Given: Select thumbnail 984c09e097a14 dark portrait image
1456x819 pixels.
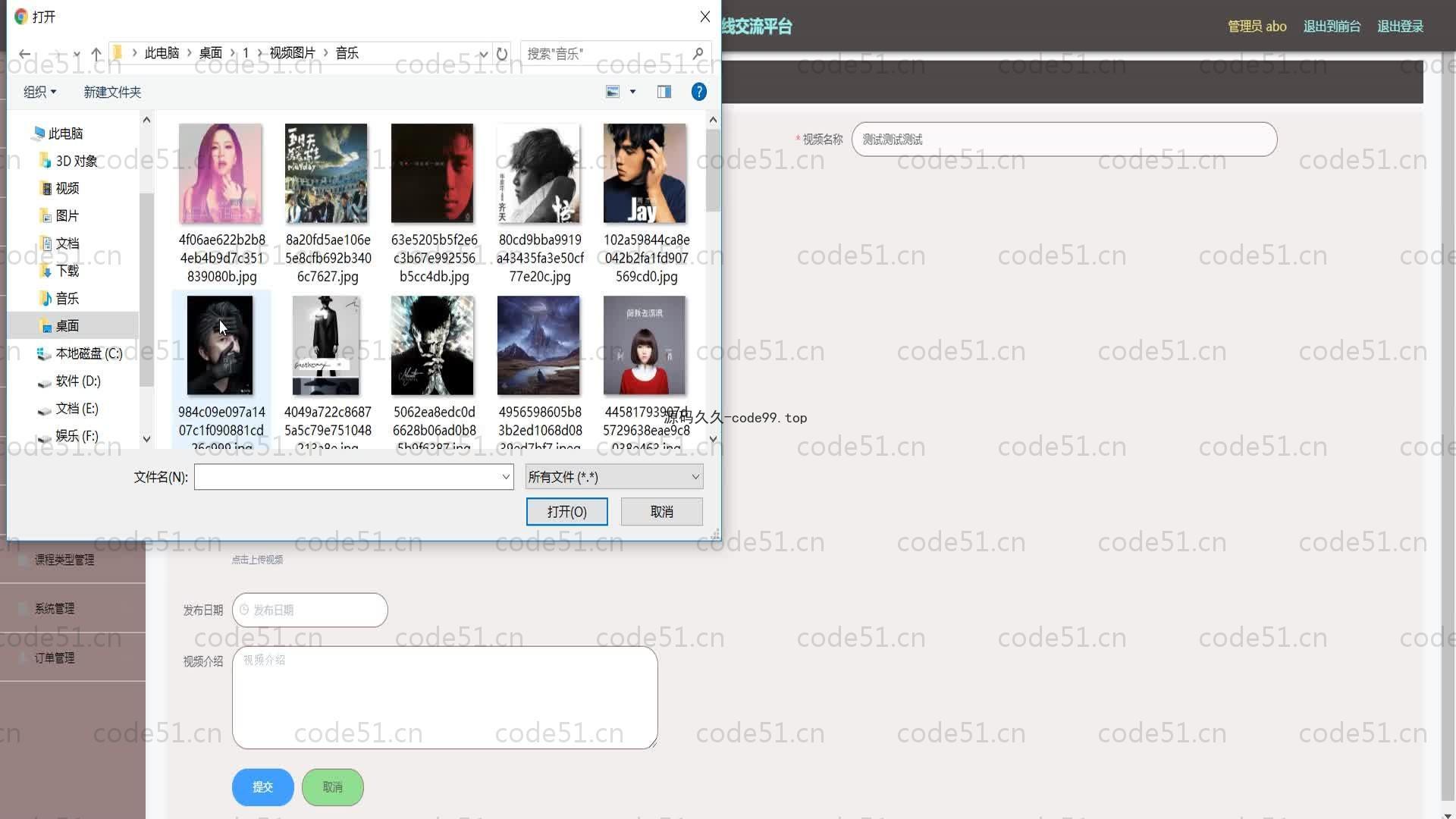Looking at the screenshot, I should point(221,346).
